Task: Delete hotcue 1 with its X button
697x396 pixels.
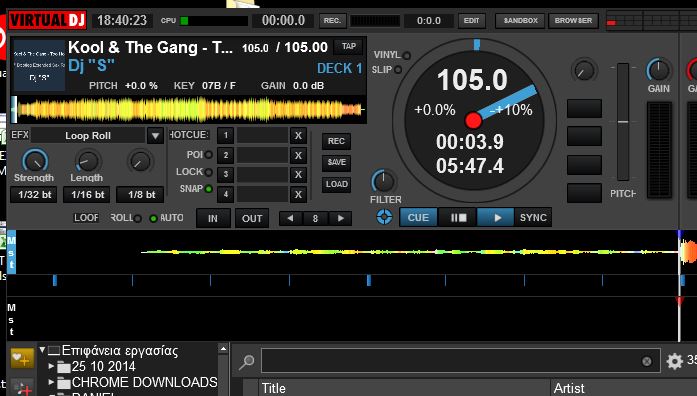Action: (298, 136)
